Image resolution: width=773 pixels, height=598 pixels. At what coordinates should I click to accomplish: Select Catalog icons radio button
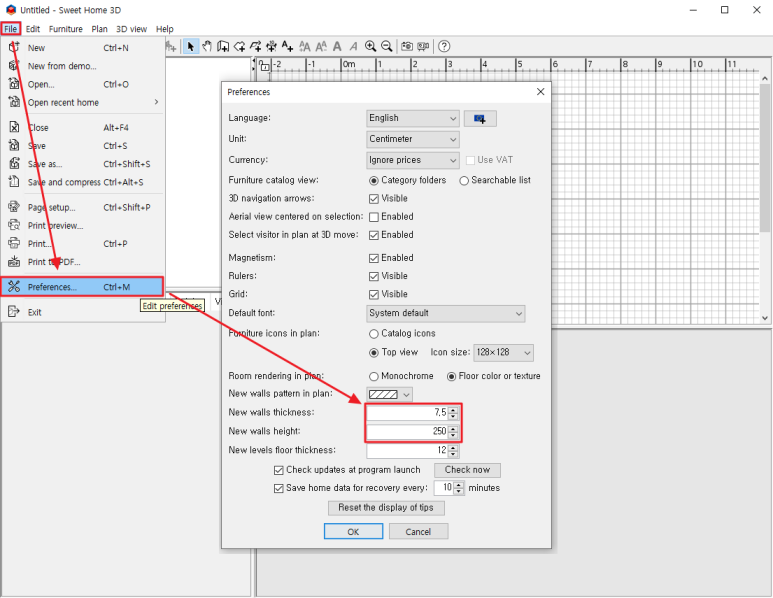click(x=374, y=334)
